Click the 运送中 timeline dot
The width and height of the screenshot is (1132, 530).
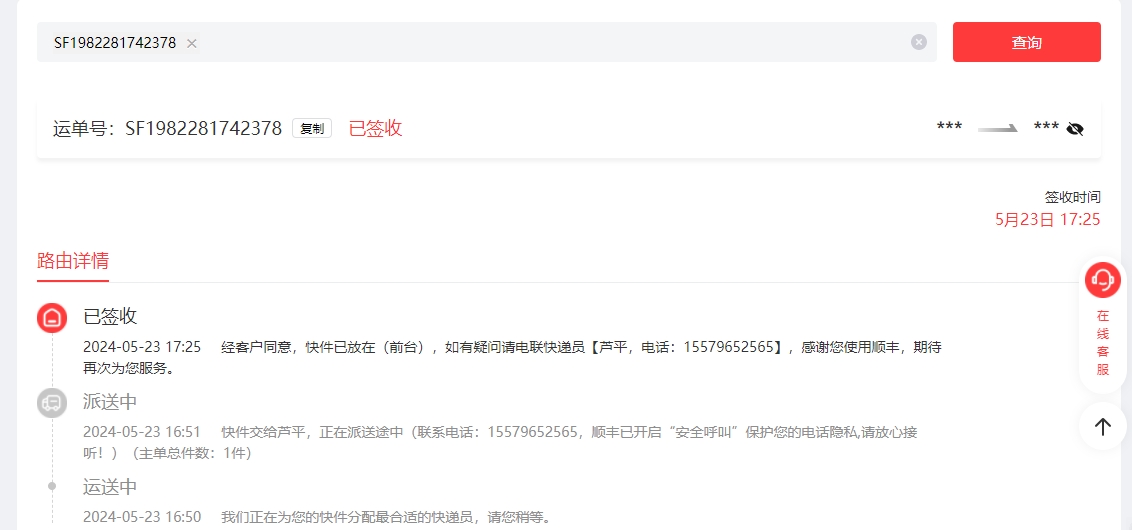coord(52,486)
